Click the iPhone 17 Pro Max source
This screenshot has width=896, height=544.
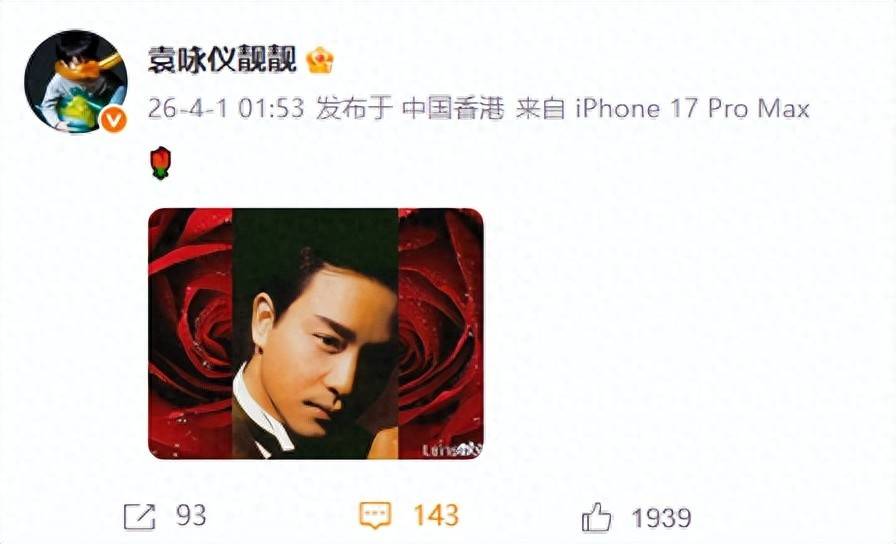point(692,108)
